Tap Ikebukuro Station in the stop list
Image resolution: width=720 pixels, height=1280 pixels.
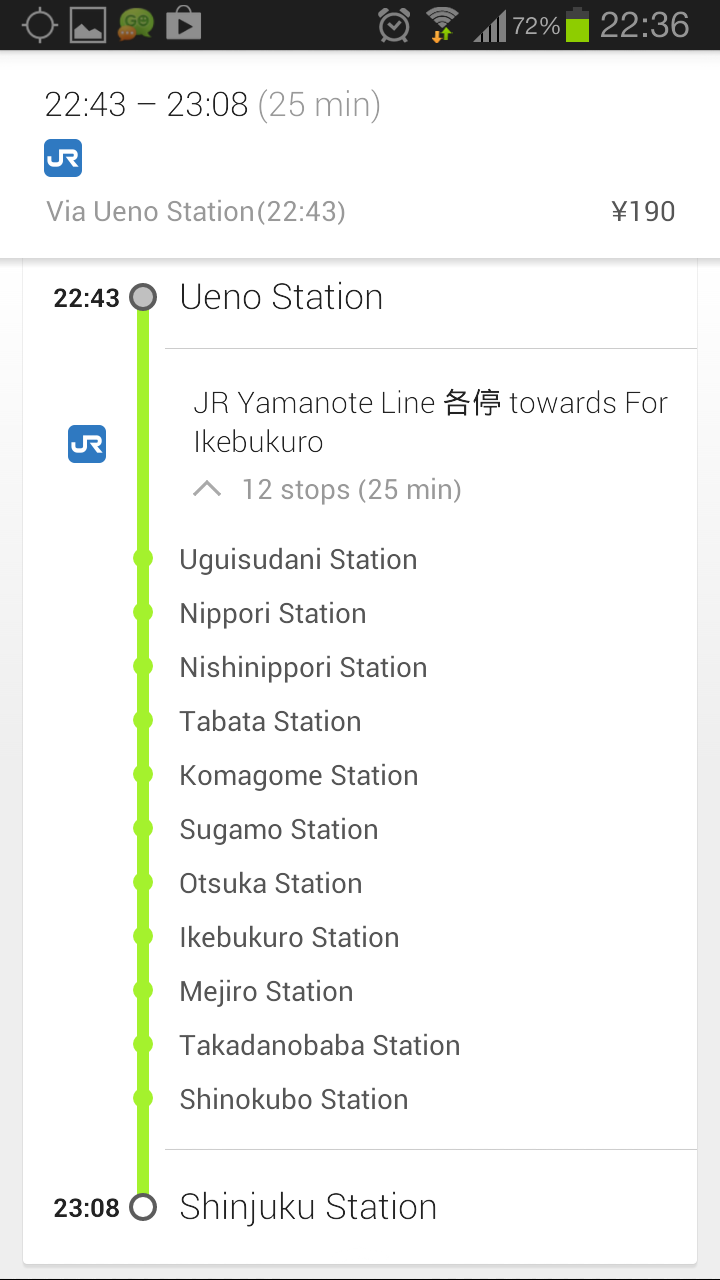289,937
